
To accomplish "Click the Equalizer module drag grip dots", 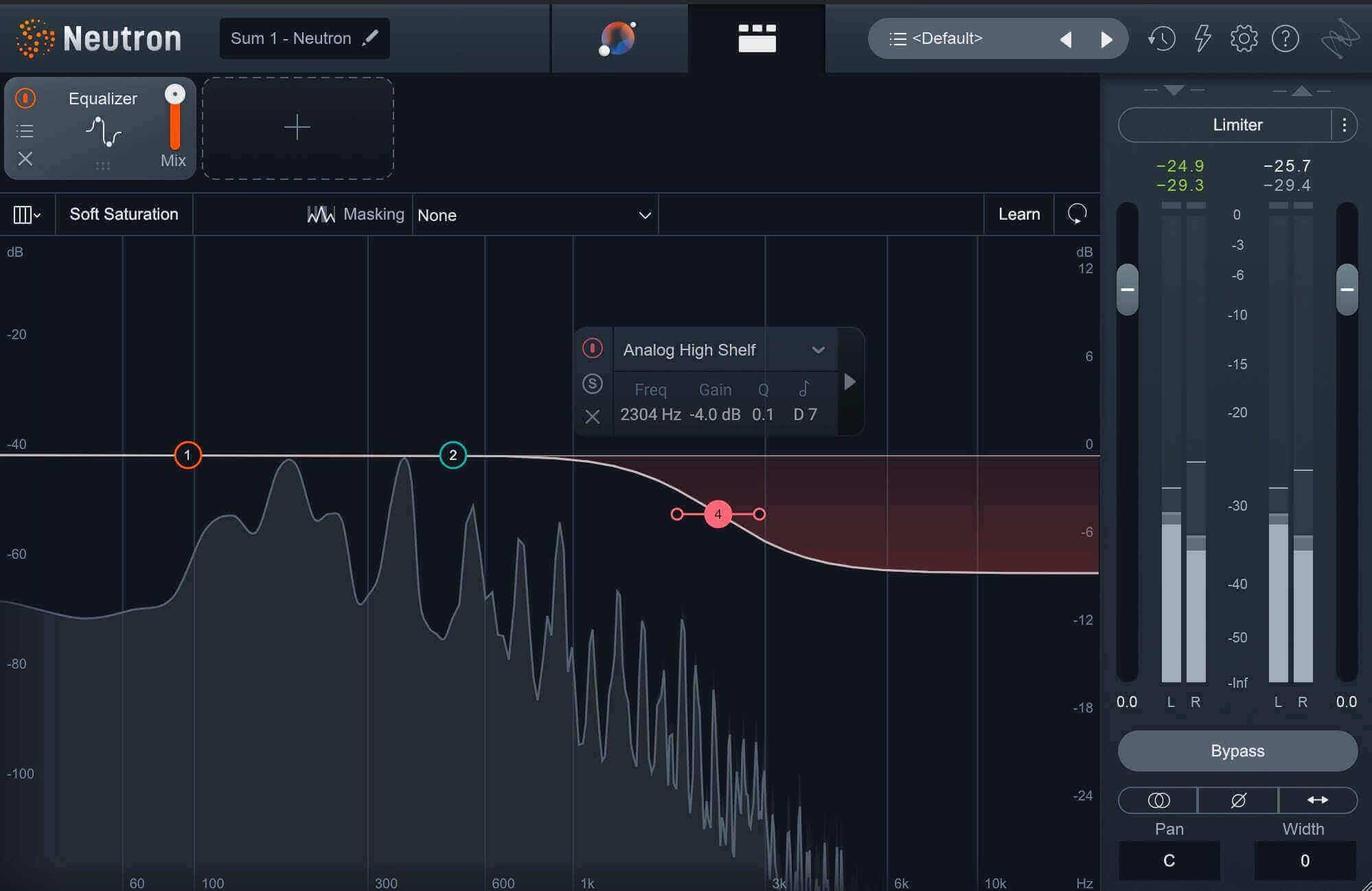I will (x=103, y=165).
